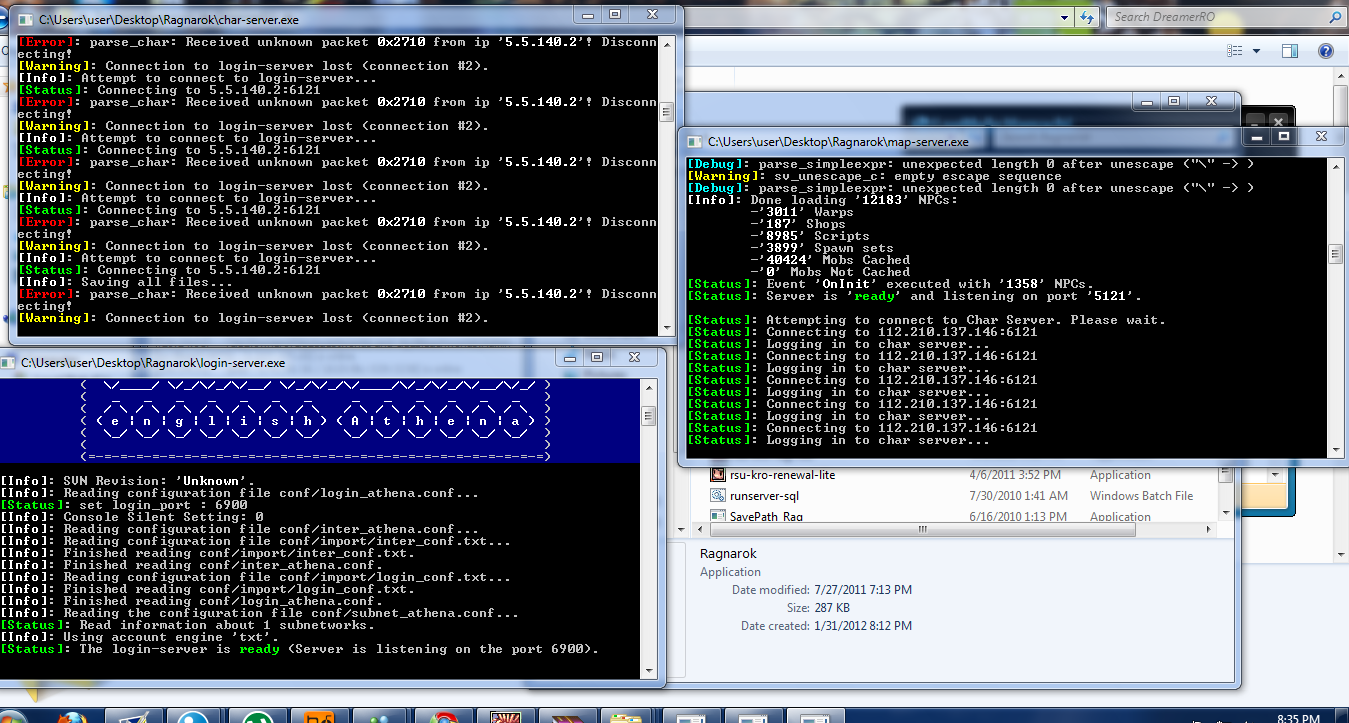
Task: Click the login-server.exe window title icon
Action: click(x=10, y=363)
